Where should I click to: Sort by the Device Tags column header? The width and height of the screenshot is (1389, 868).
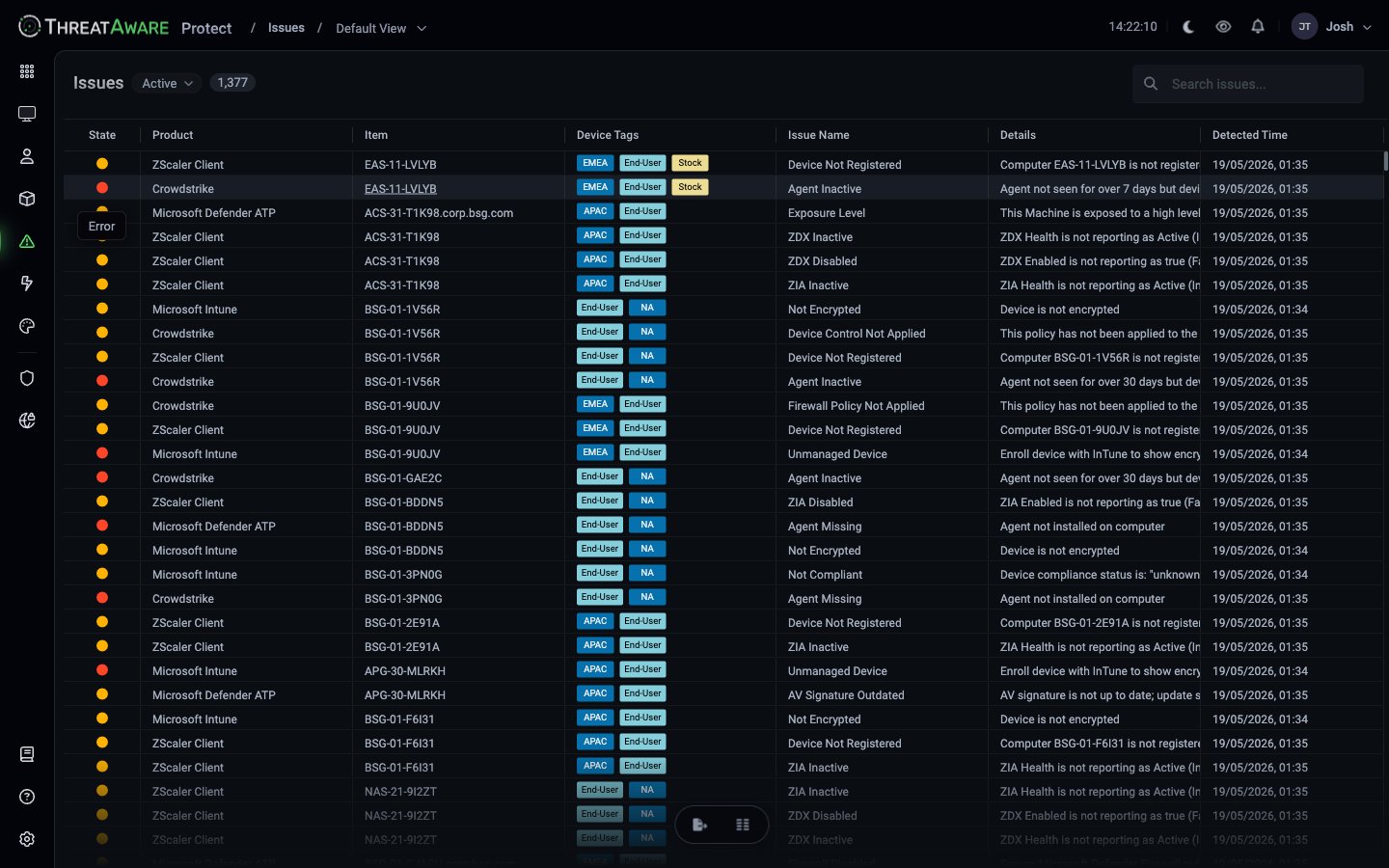pos(608,135)
